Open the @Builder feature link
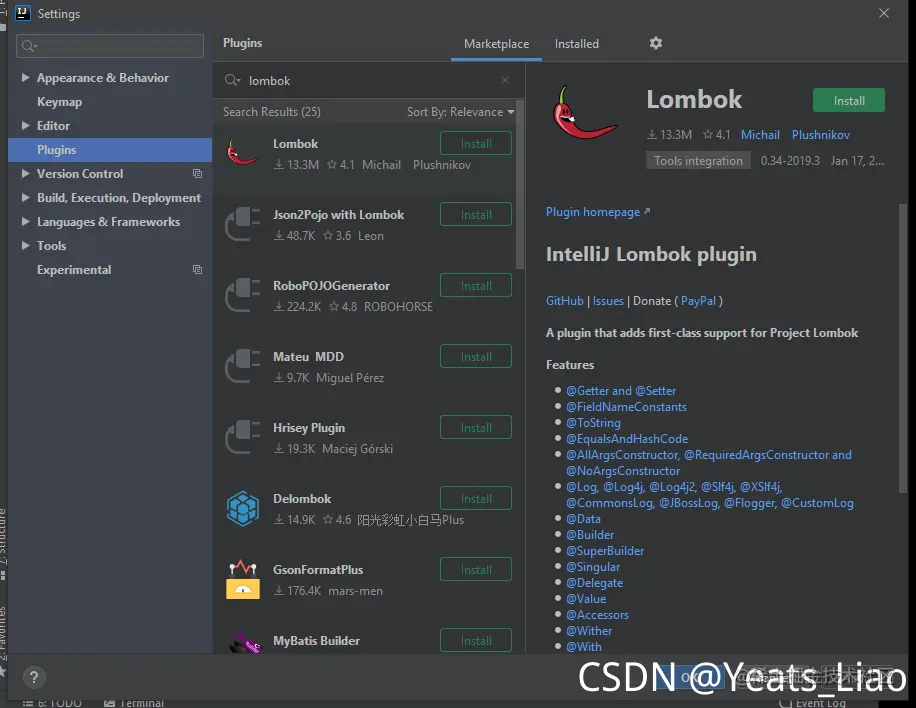Screen dimensions: 916x708 pos(589,535)
